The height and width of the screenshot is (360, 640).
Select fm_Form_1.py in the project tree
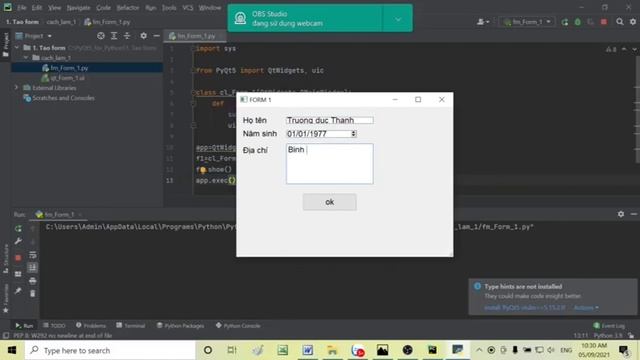[69, 68]
